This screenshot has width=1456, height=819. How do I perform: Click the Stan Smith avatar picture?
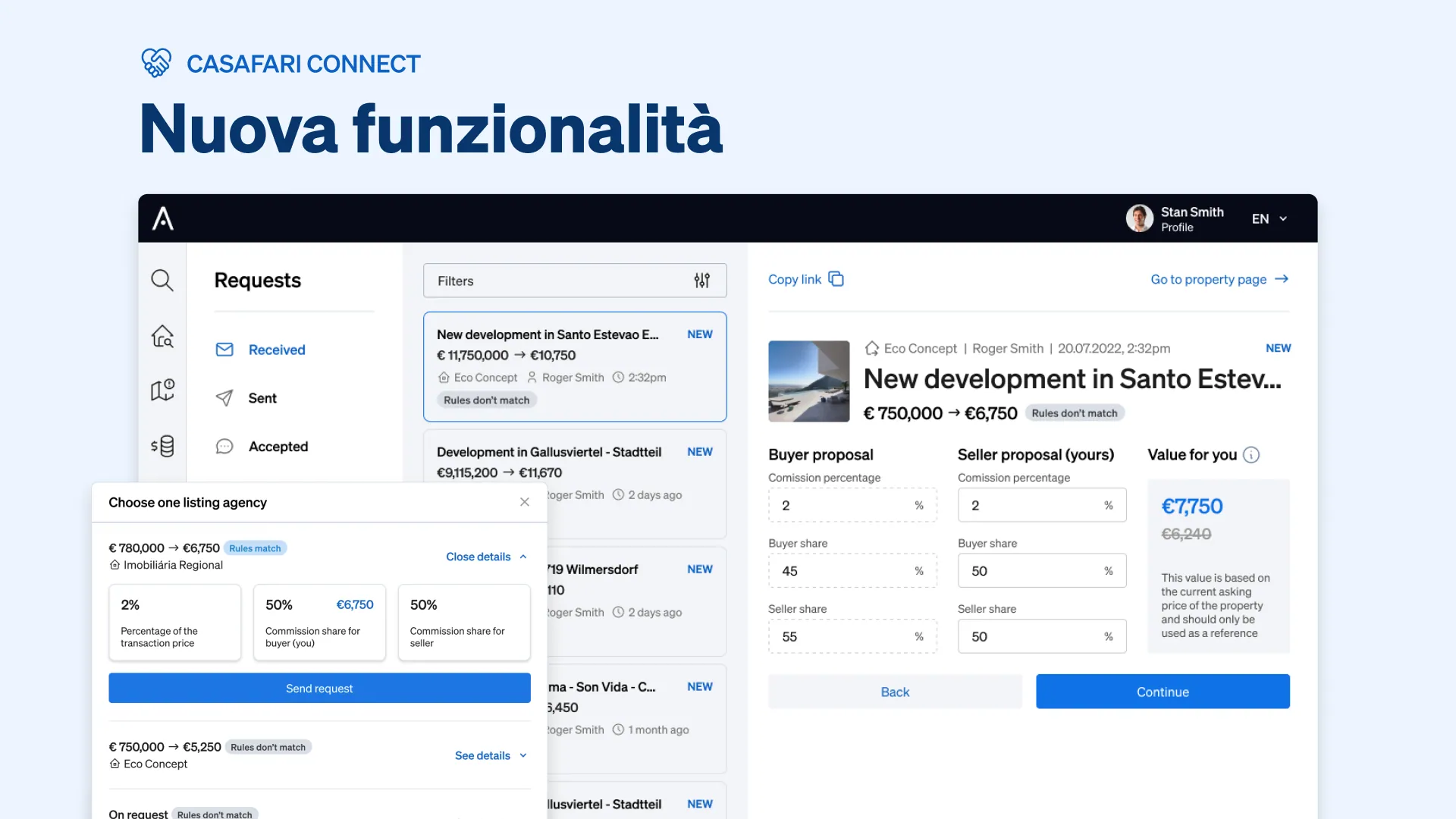(1139, 218)
